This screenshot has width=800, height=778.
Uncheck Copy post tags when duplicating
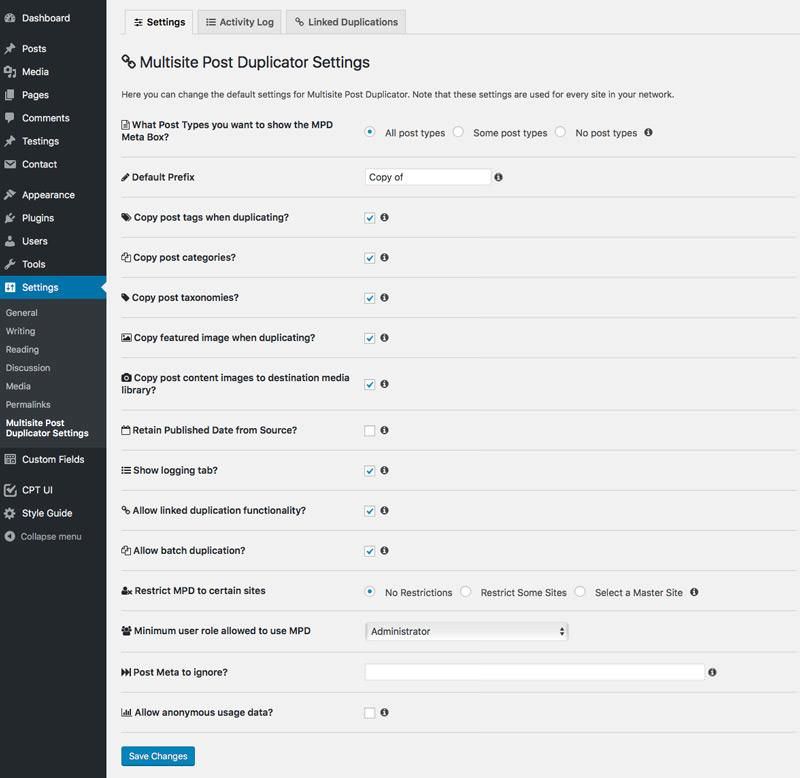[x=369, y=218]
